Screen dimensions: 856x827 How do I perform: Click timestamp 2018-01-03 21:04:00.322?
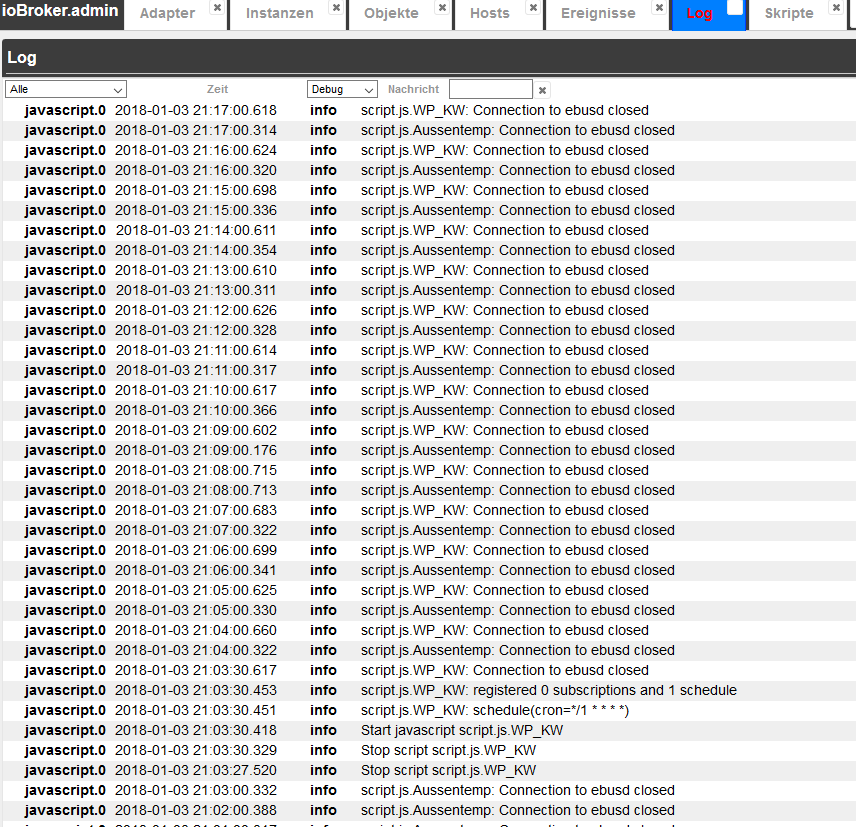pyautogui.click(x=195, y=650)
